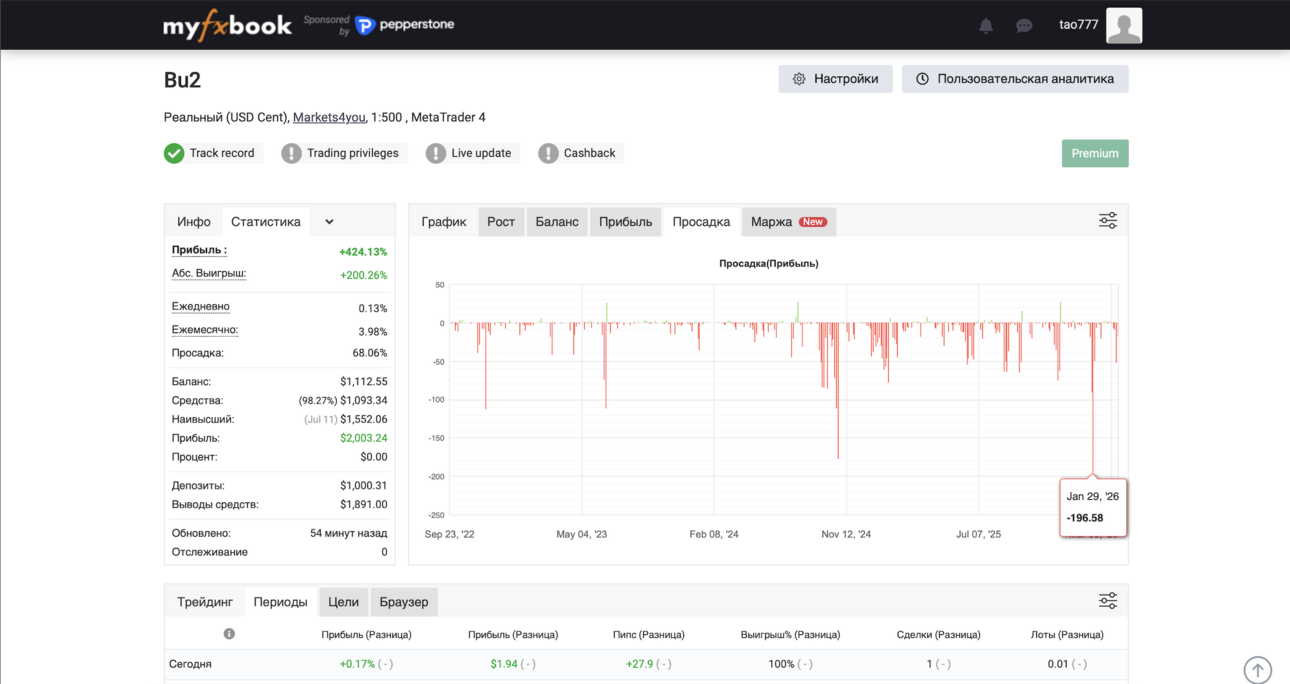Open periods table filter sliders icon
Viewport: 1290px width, 684px height.
tap(1108, 601)
